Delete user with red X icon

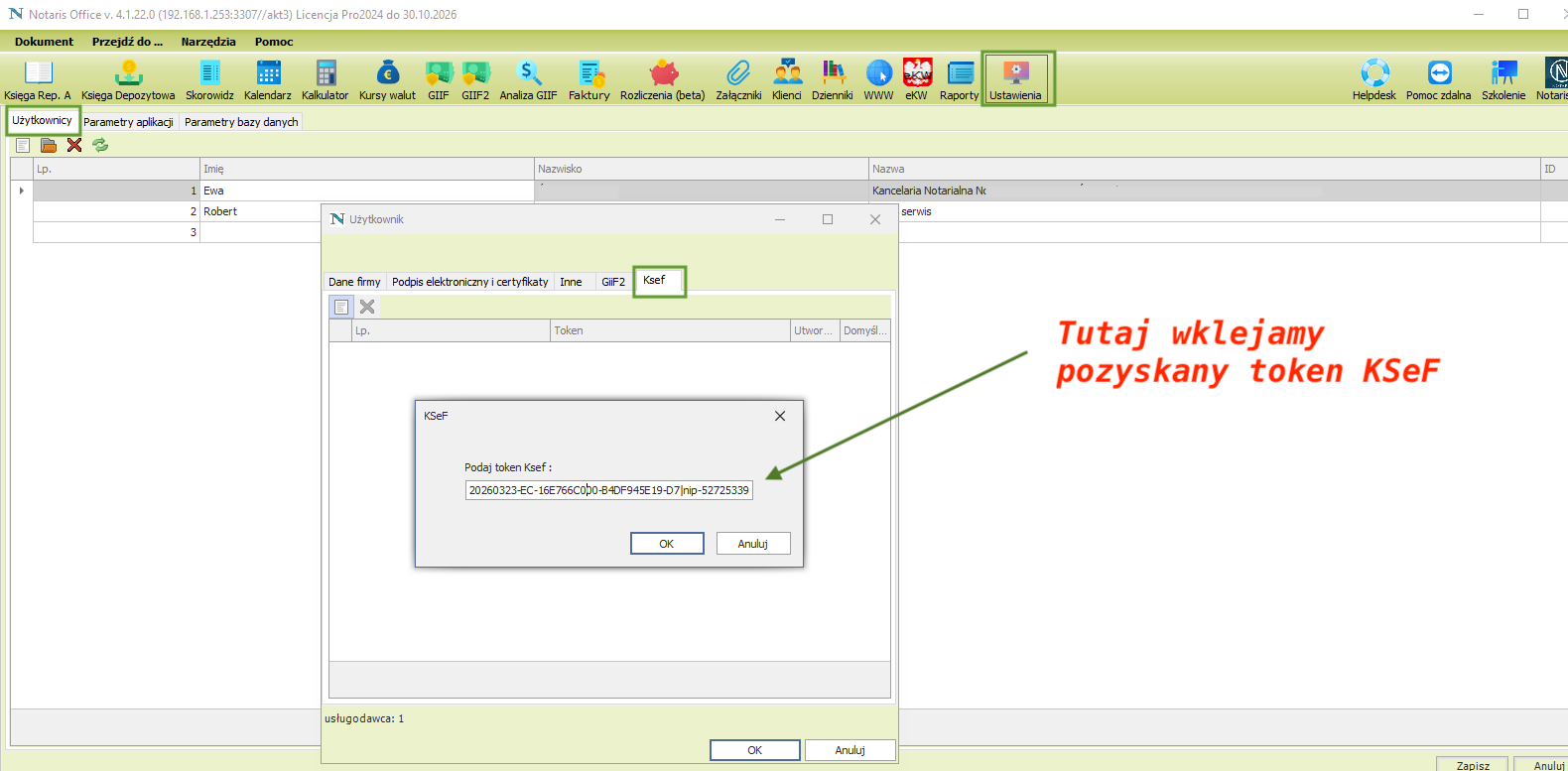(74, 145)
